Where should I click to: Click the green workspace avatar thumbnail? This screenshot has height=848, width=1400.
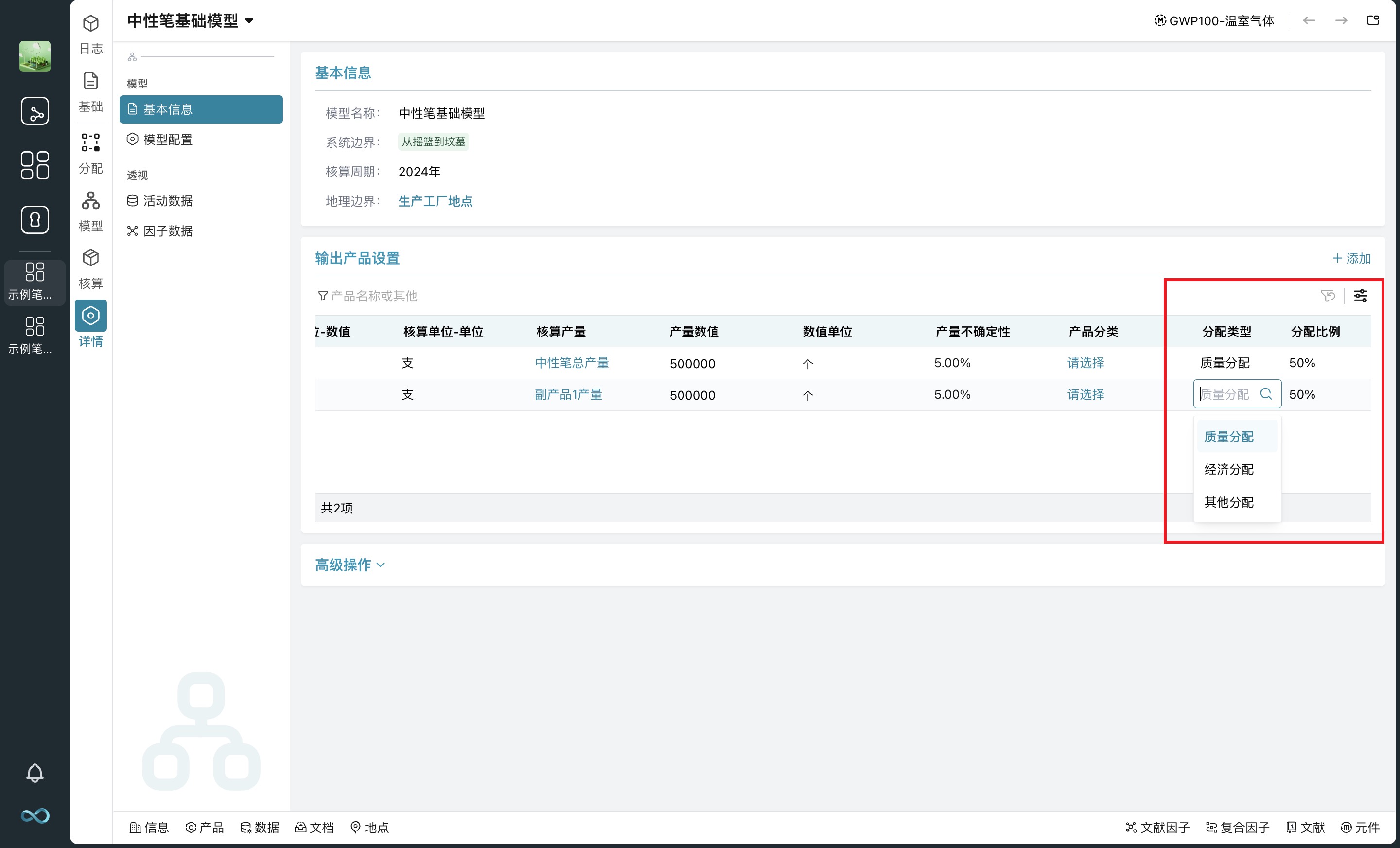[35, 56]
